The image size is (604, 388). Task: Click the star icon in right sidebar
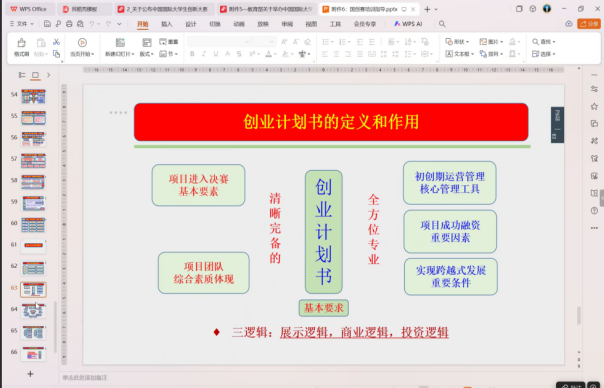[x=594, y=106]
